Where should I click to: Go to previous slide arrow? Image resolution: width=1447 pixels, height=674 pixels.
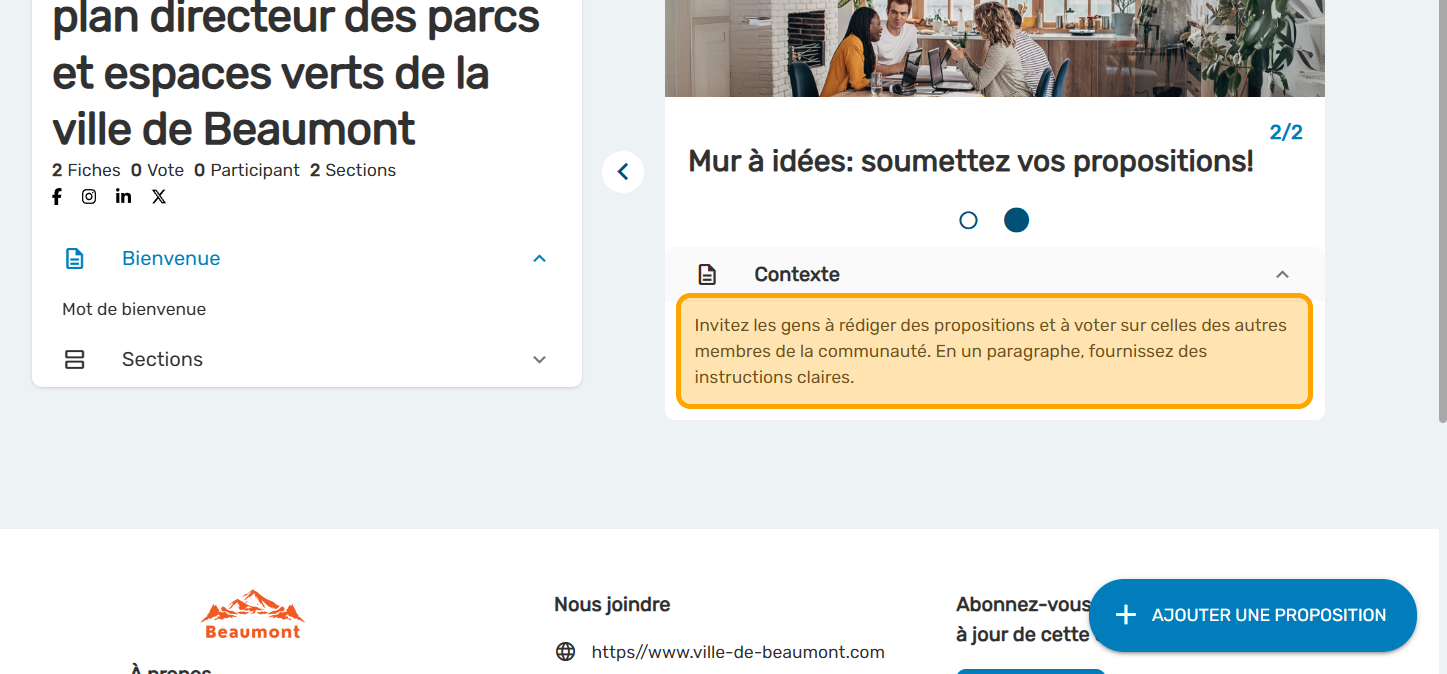pyautogui.click(x=623, y=172)
